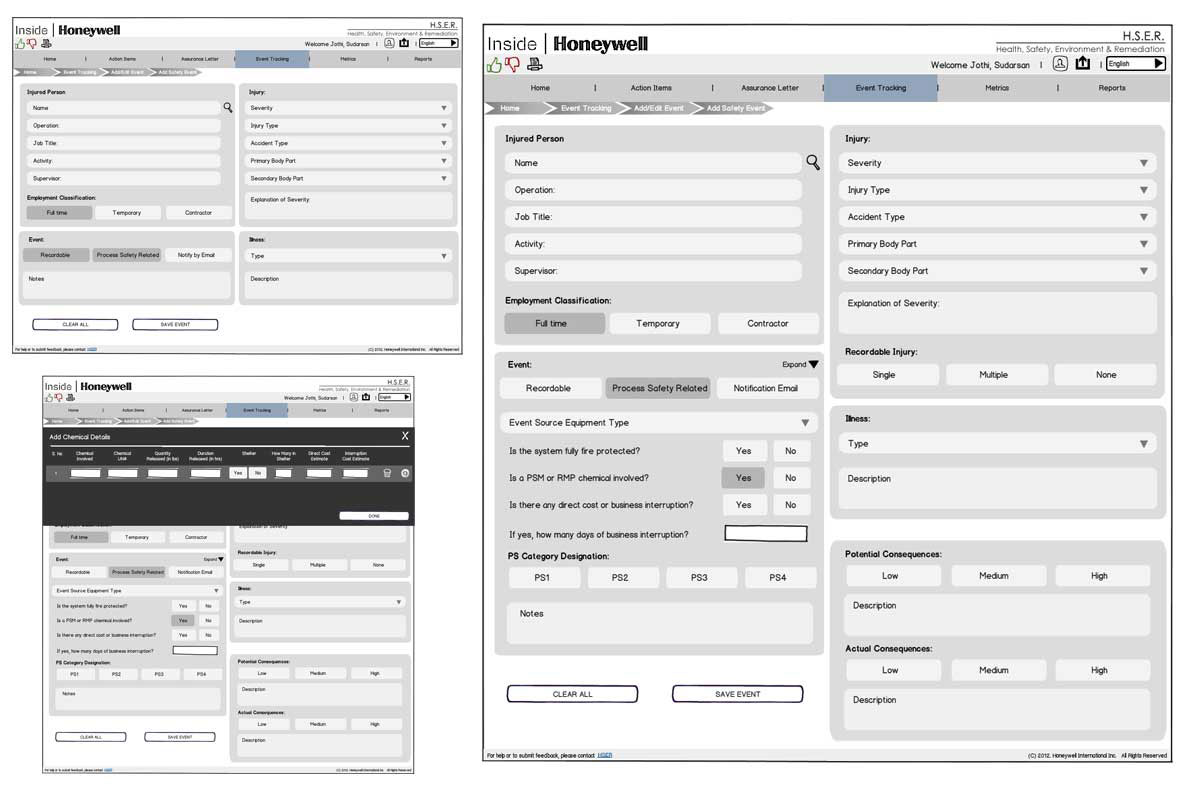
Task: Open Metrics tab in the large right mockup
Action: [x=997, y=88]
